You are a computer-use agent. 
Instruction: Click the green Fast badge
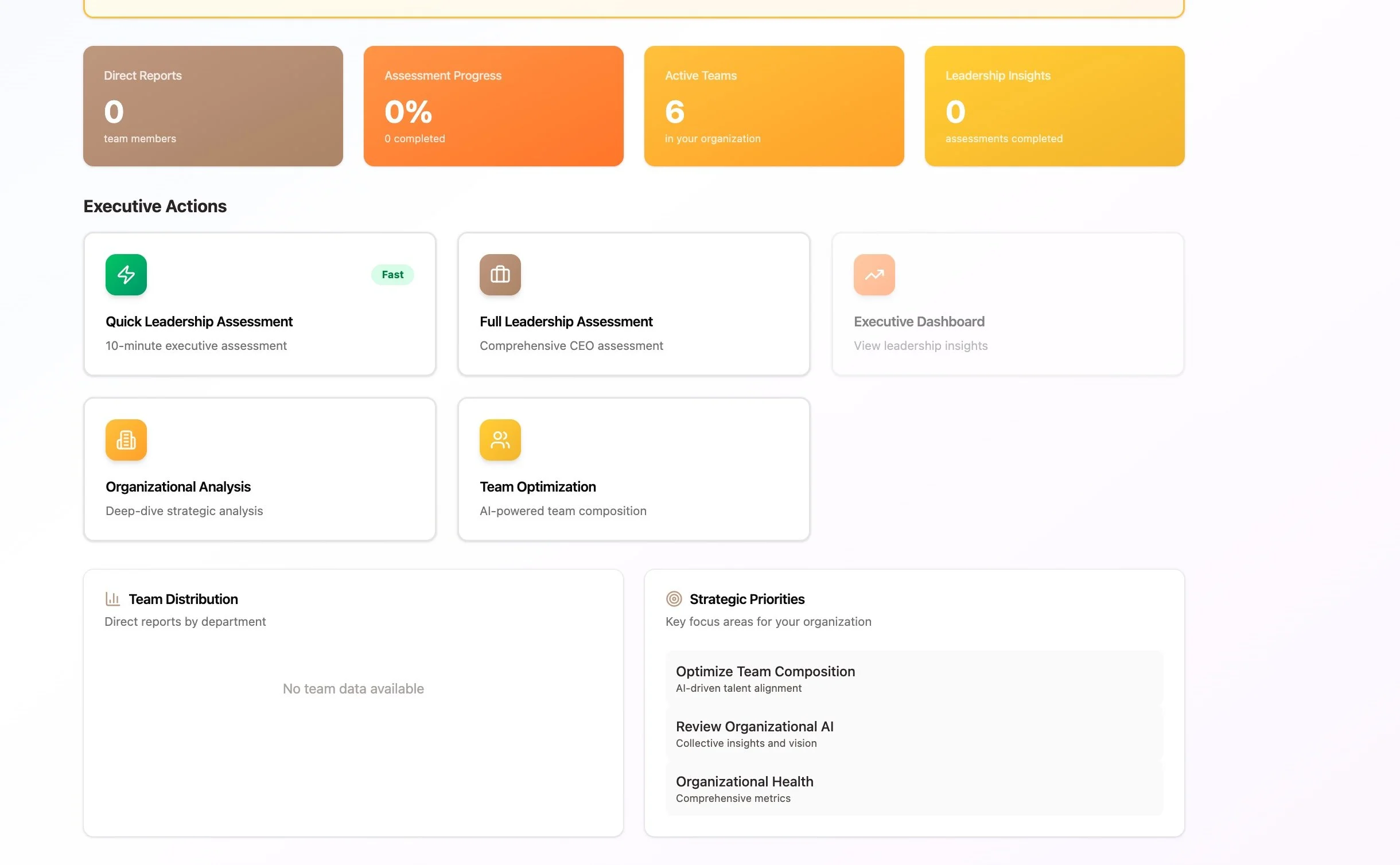392,275
